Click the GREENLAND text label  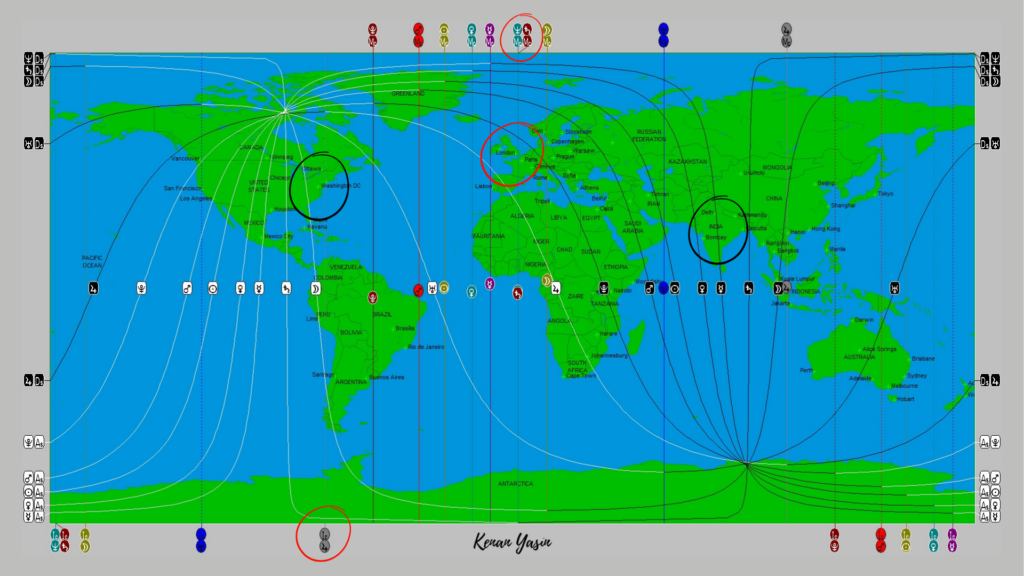(408, 93)
